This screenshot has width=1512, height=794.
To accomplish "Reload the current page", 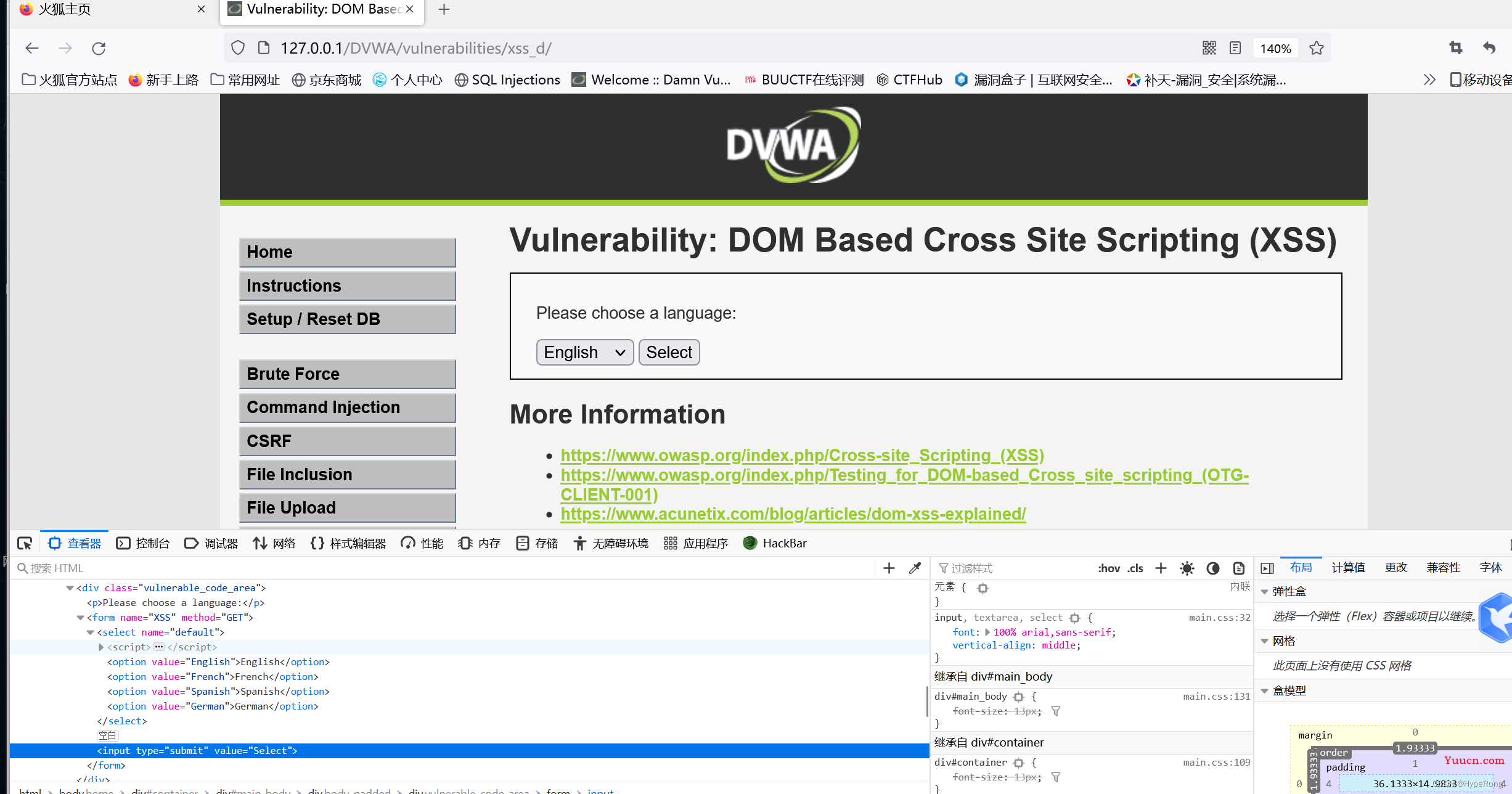I will pyautogui.click(x=99, y=48).
